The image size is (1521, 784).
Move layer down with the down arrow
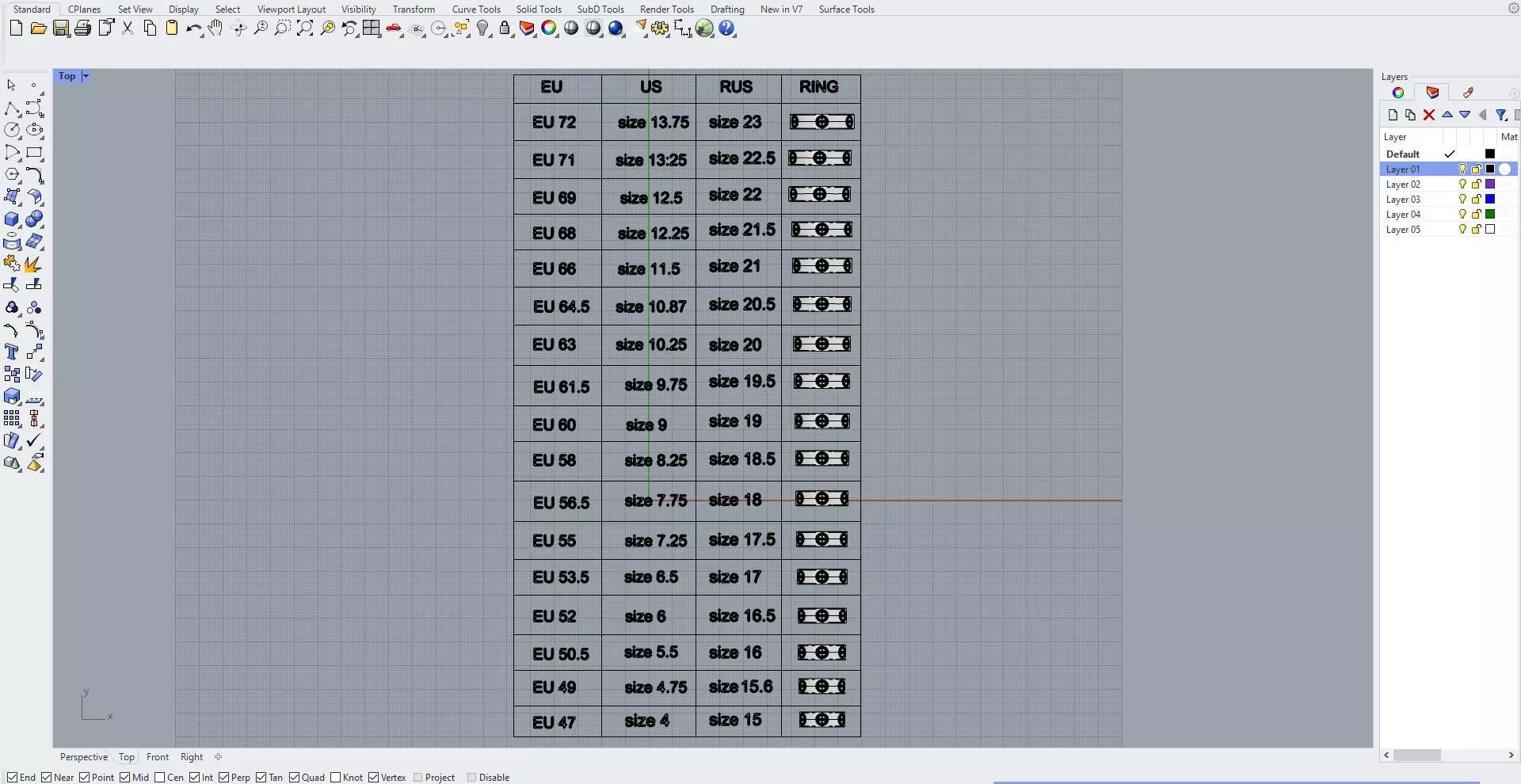1465,115
